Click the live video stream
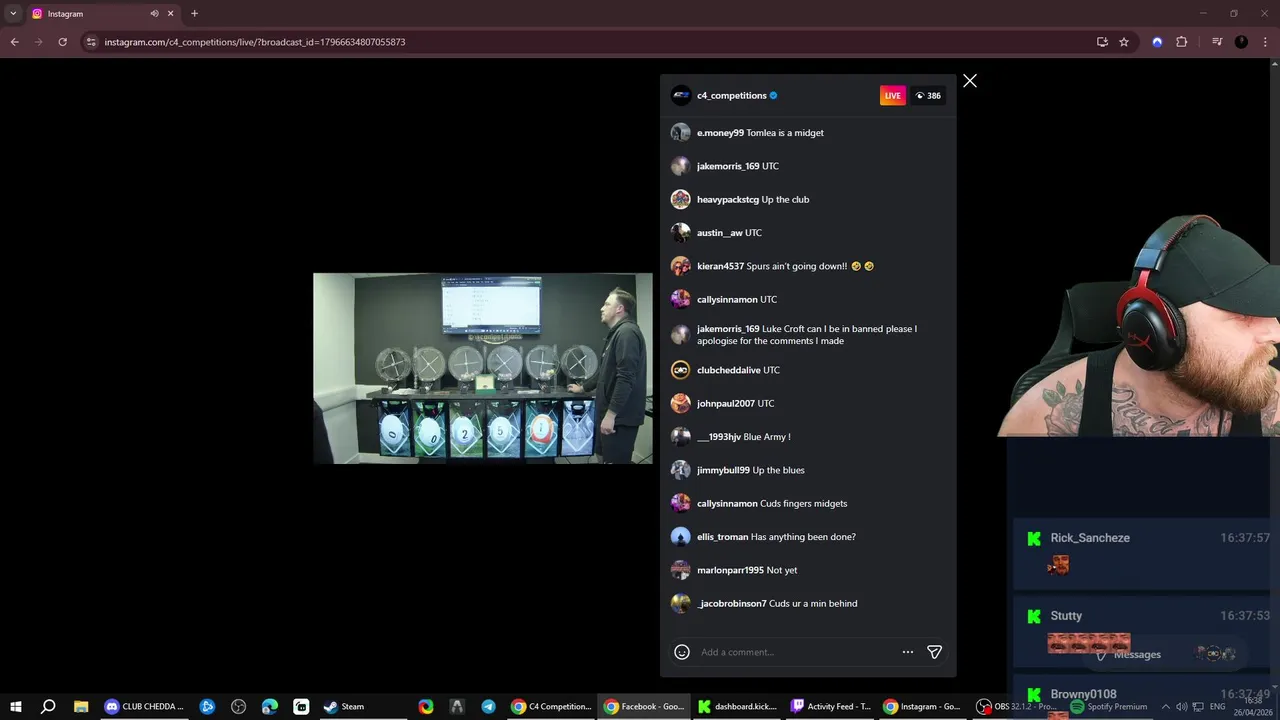The height and width of the screenshot is (720, 1280). (483, 368)
